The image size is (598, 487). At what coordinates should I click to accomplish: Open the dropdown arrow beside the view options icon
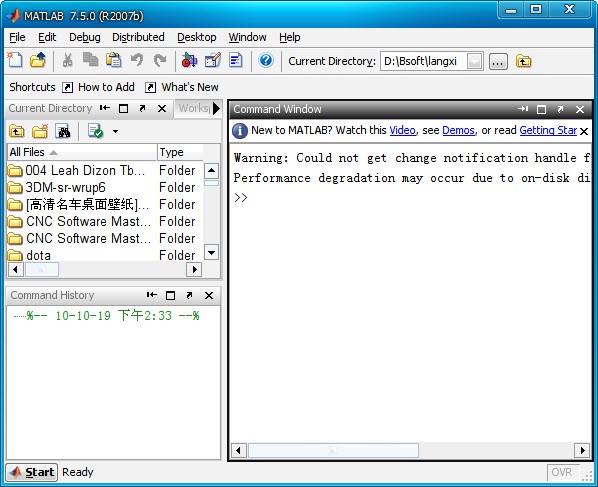(x=115, y=132)
